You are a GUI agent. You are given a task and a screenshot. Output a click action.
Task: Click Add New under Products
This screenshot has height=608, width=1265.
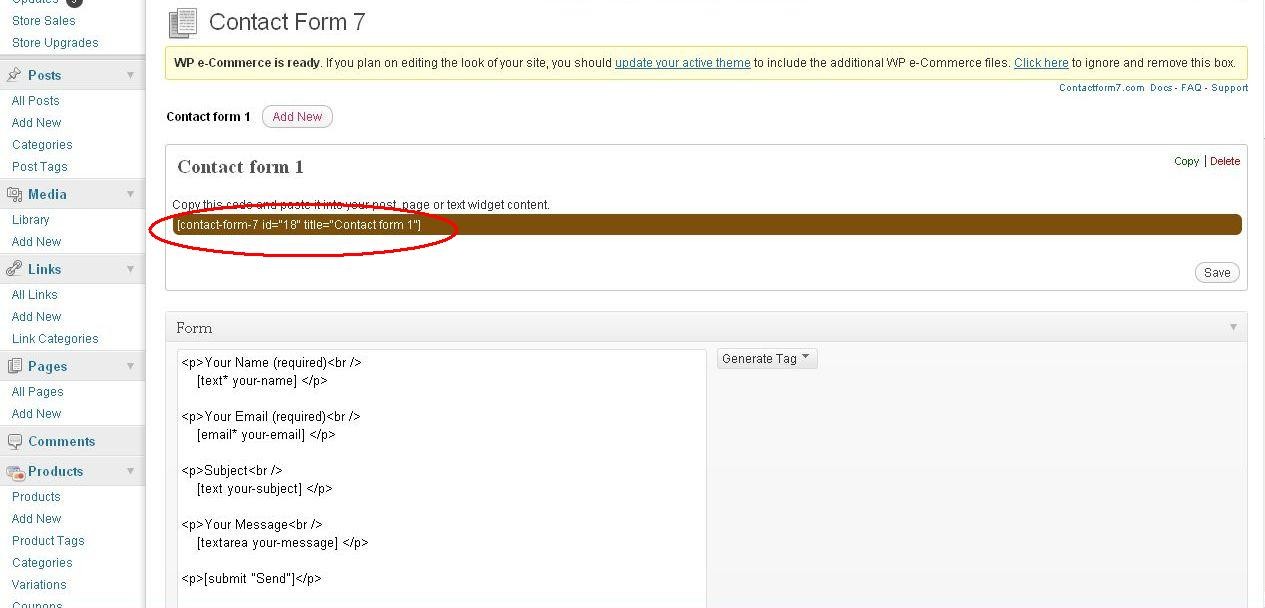click(36, 519)
